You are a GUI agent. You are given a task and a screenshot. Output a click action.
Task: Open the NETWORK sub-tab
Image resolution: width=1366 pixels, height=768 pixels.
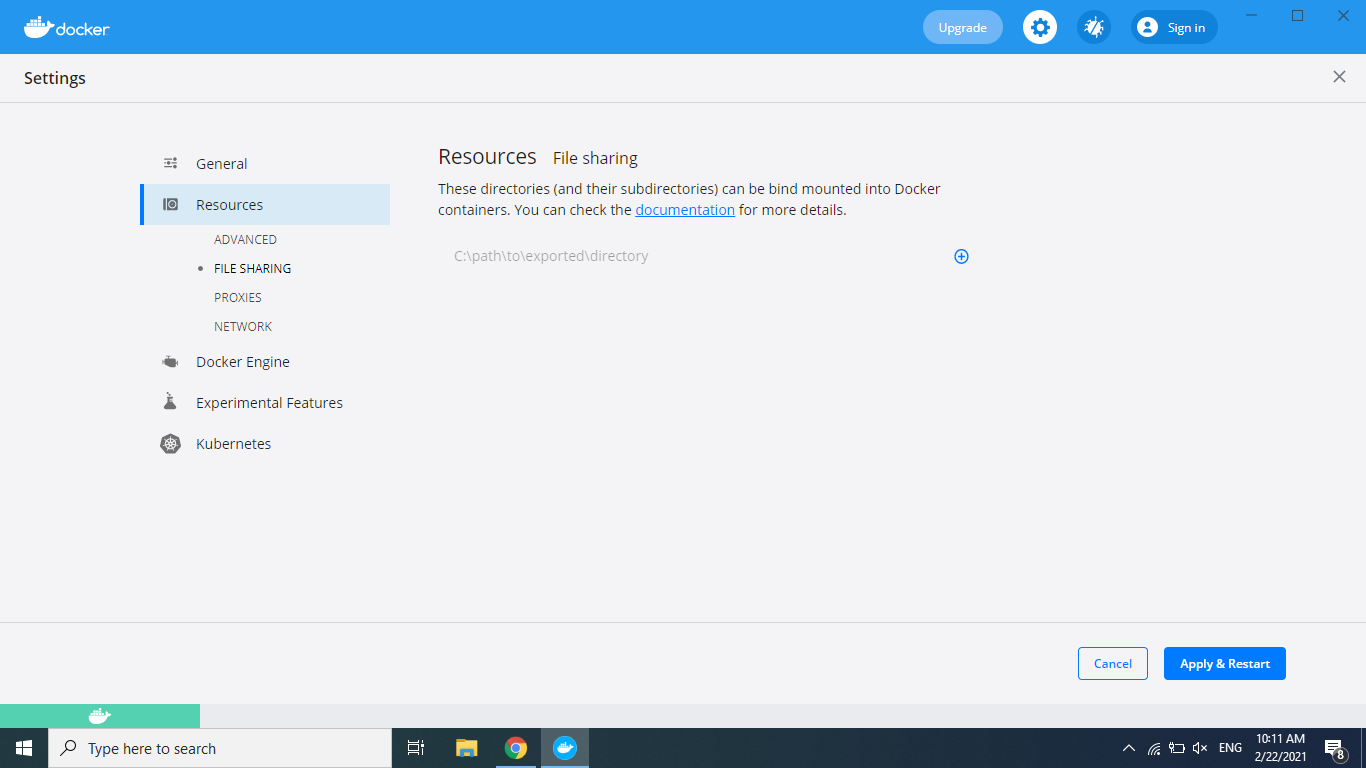pyautogui.click(x=243, y=326)
